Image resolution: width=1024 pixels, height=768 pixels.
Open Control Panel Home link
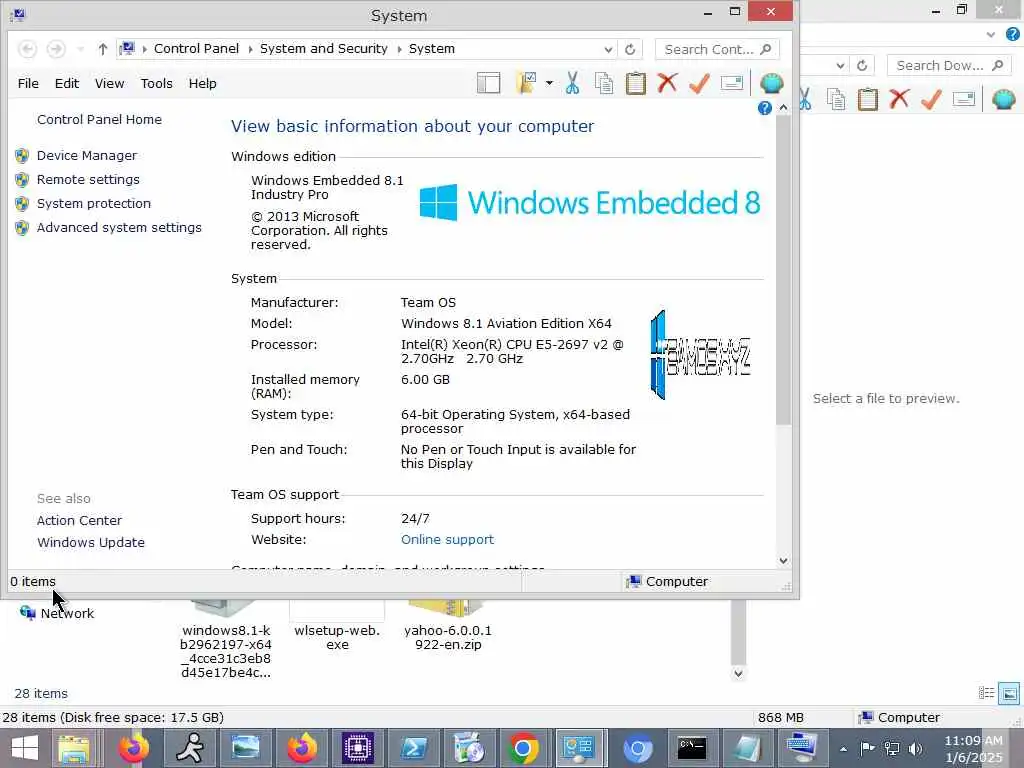coord(99,120)
